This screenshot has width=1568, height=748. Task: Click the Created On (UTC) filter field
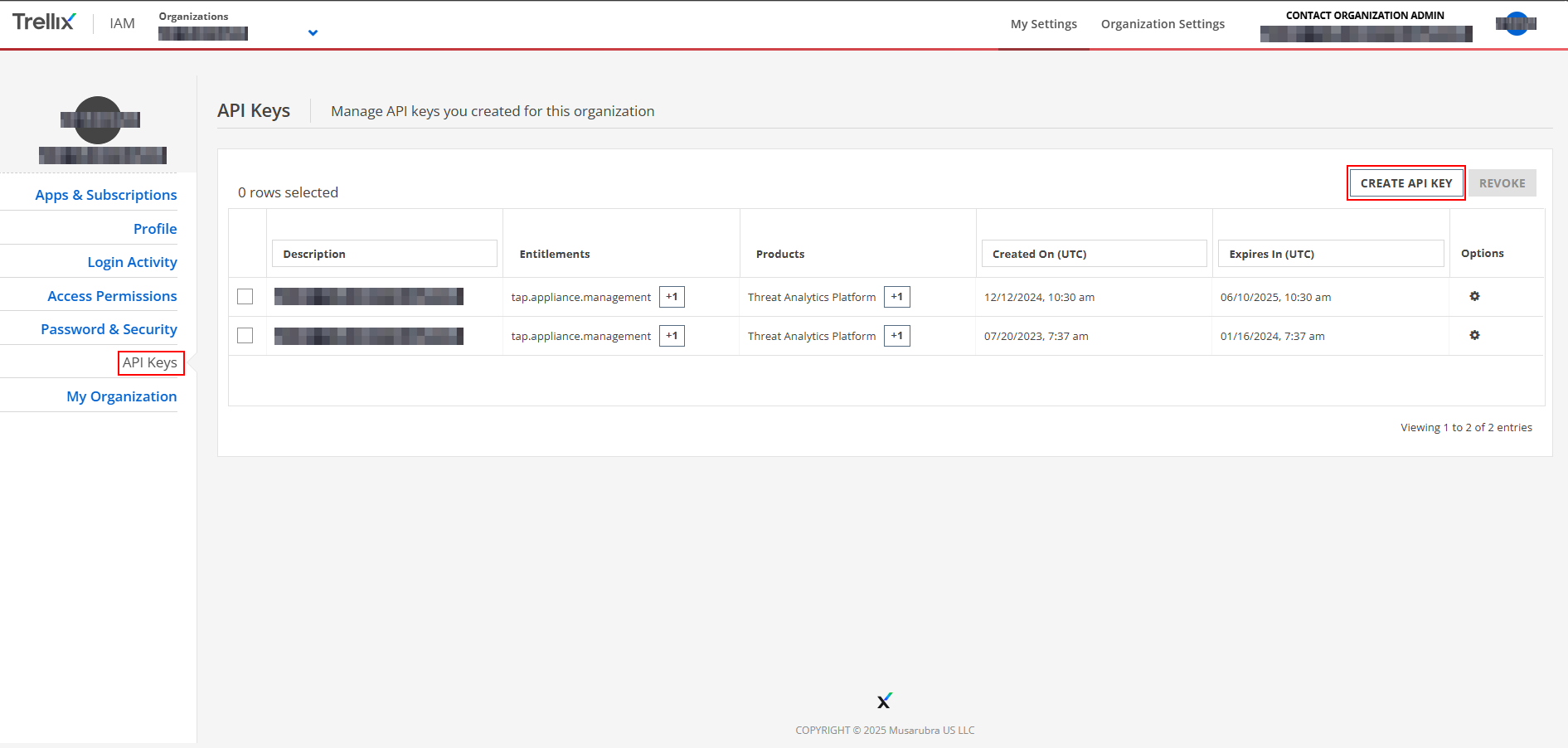click(x=1094, y=254)
